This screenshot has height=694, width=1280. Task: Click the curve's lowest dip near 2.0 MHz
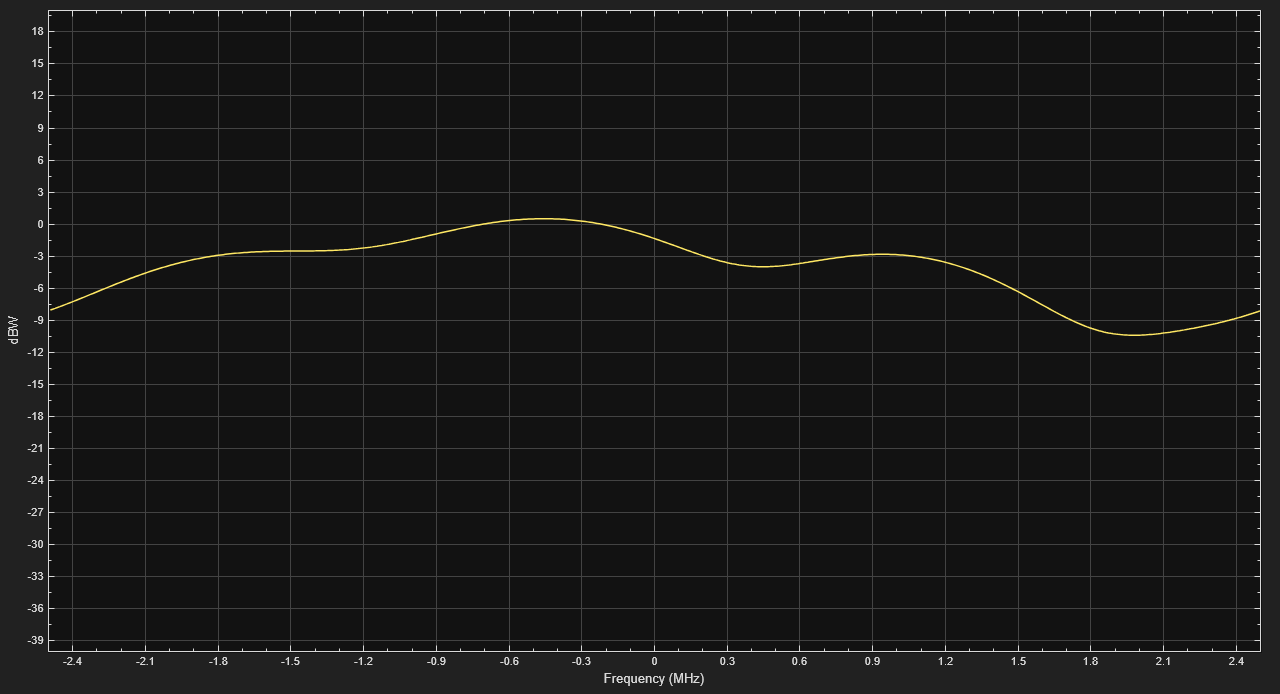pos(1134,335)
